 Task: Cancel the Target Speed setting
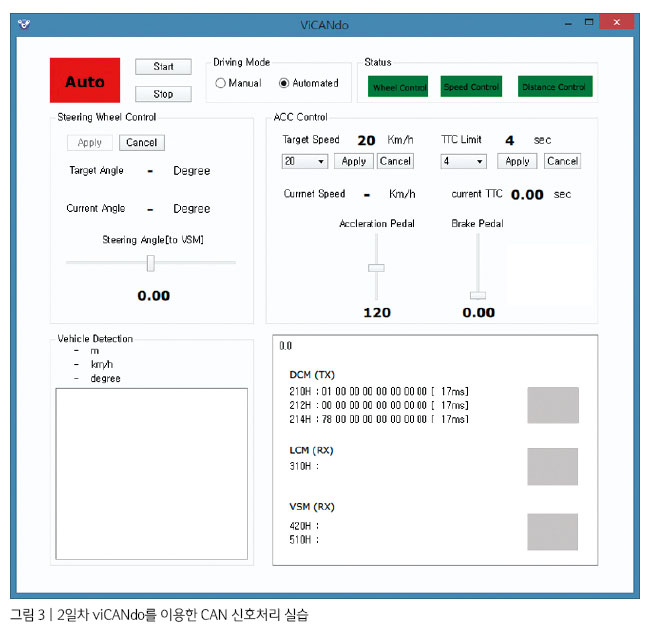click(x=395, y=161)
